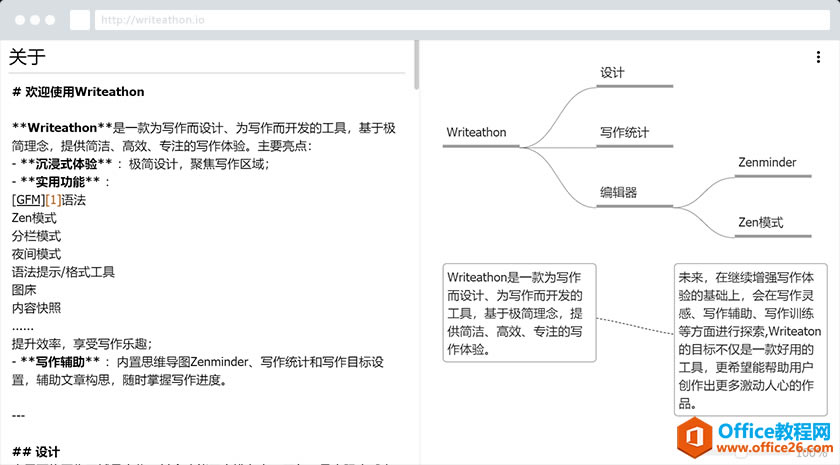The height and width of the screenshot is (465, 840).
Task: Click the heading '# 欢迎使用Writeathon'
Action: click(x=78, y=92)
